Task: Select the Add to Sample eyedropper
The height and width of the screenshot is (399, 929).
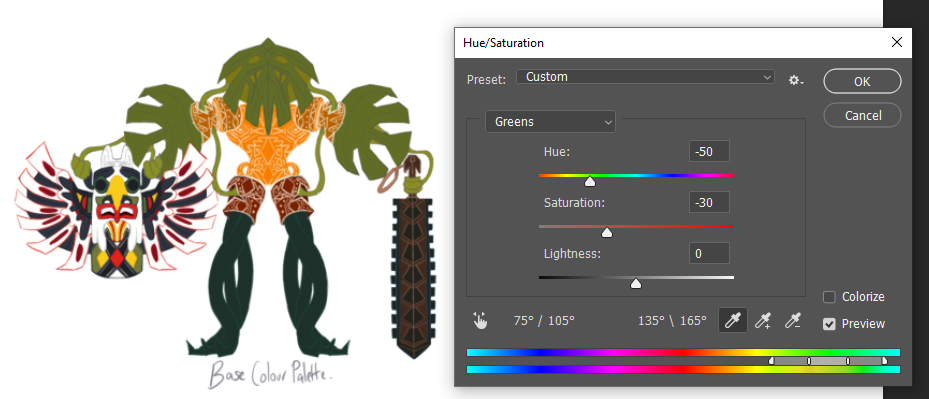Action: coord(763,321)
